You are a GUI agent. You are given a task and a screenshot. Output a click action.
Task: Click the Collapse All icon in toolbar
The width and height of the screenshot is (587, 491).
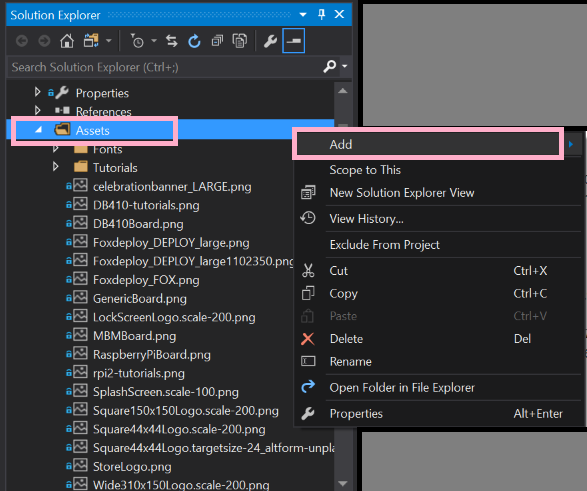(x=217, y=41)
